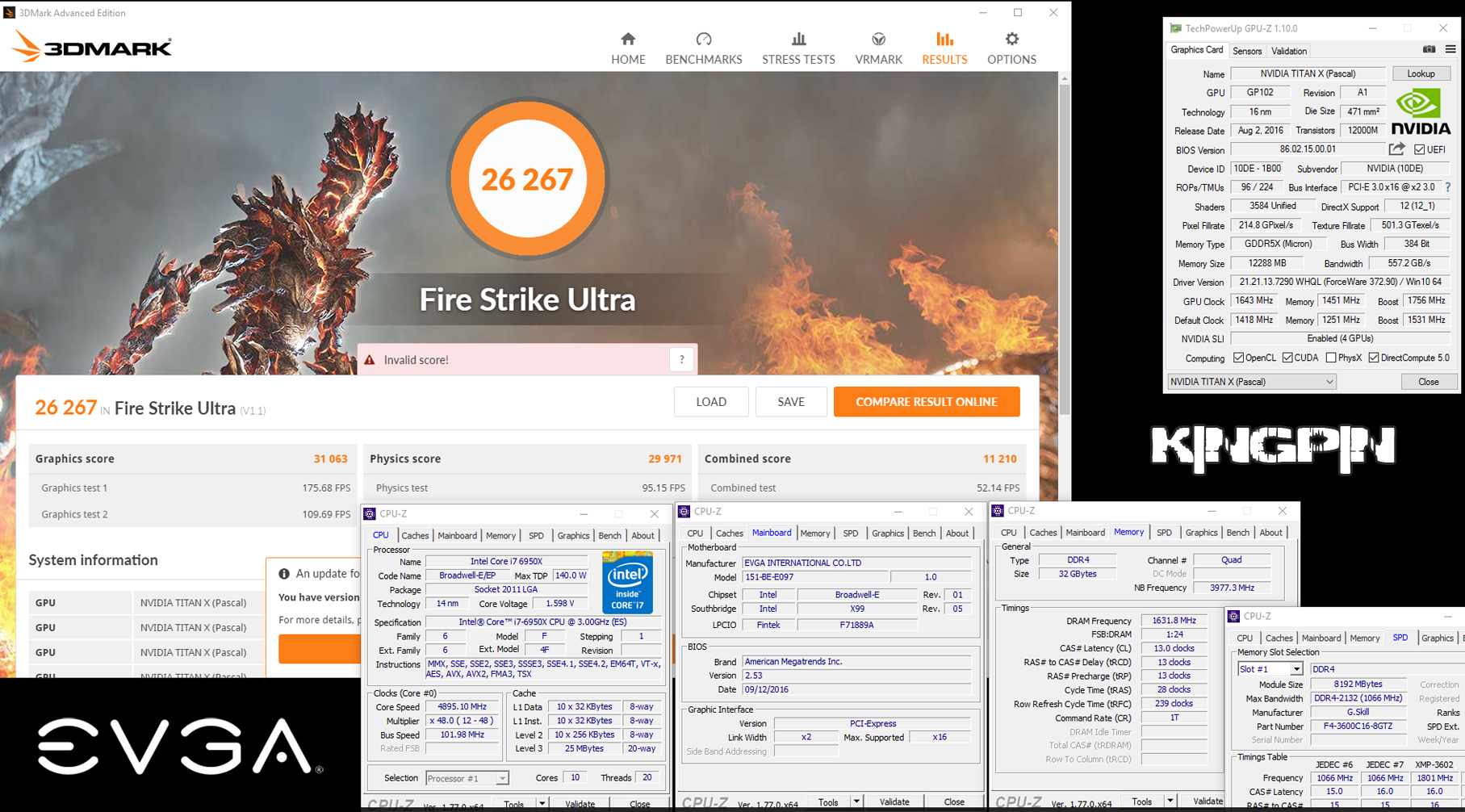Image resolution: width=1465 pixels, height=812 pixels.
Task: Click the SAVE result button
Action: tap(791, 402)
